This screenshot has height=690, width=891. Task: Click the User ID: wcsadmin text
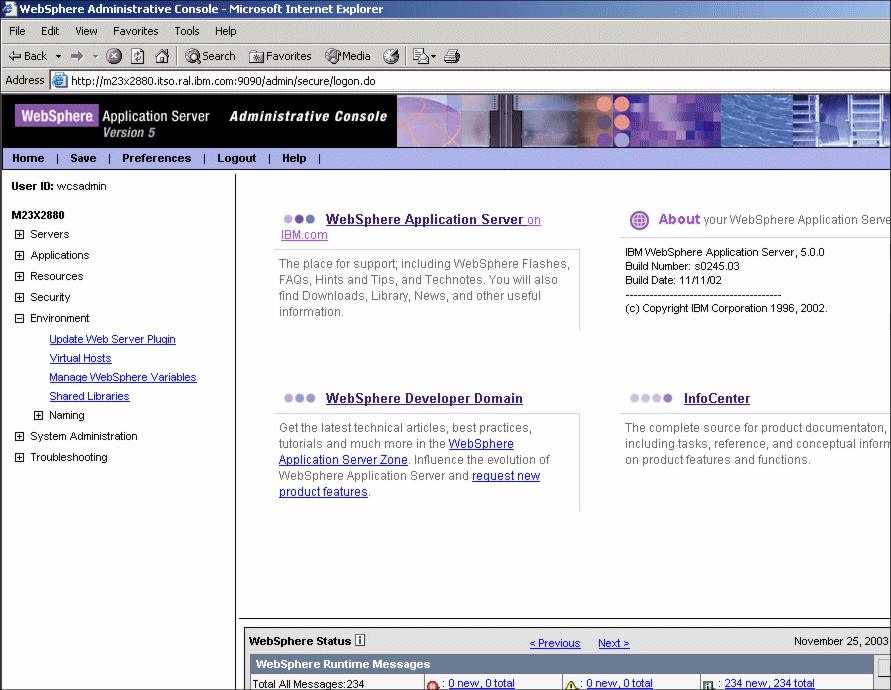coord(59,186)
